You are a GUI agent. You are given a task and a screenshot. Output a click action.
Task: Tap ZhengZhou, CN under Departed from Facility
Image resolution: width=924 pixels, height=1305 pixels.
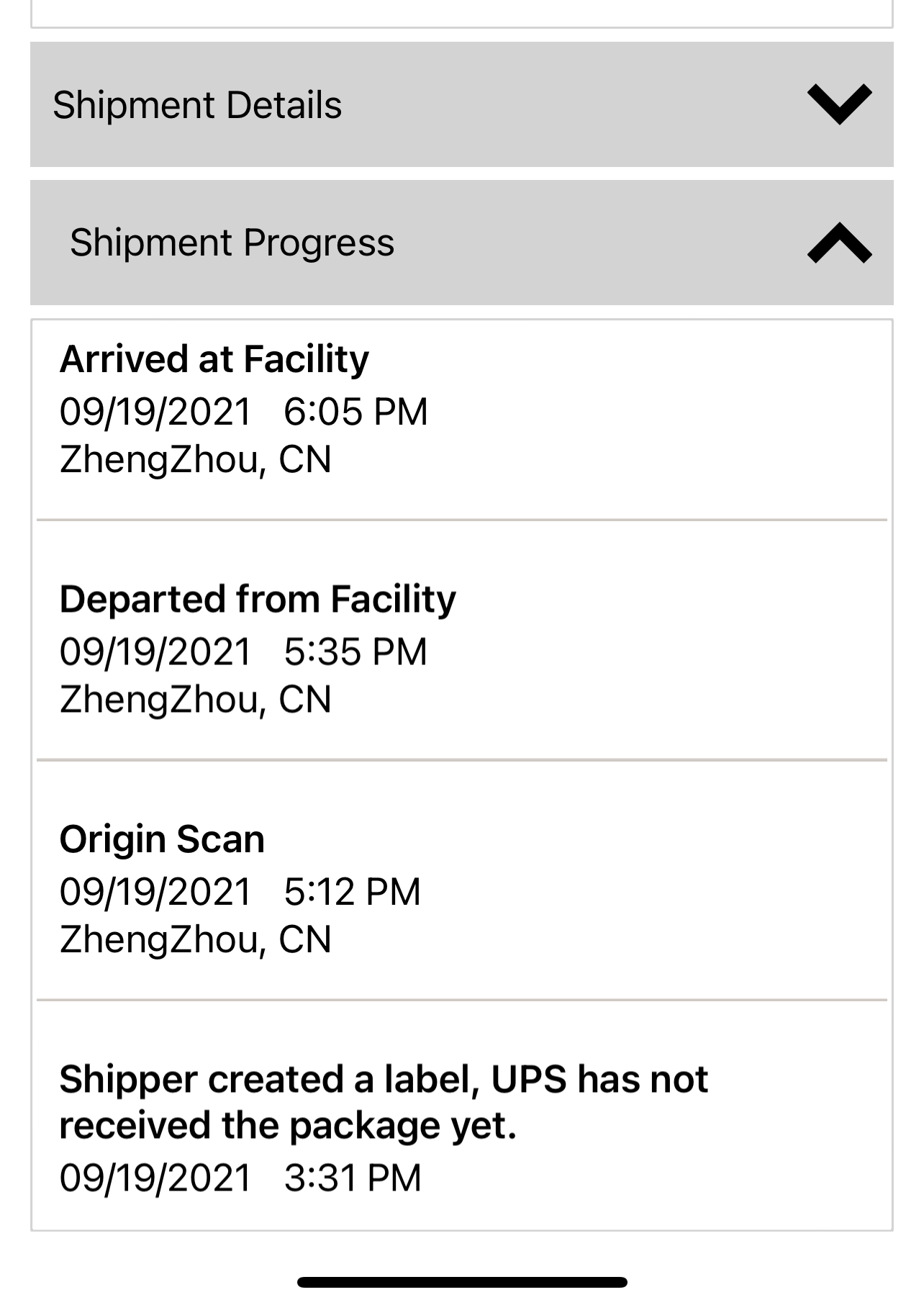195,700
